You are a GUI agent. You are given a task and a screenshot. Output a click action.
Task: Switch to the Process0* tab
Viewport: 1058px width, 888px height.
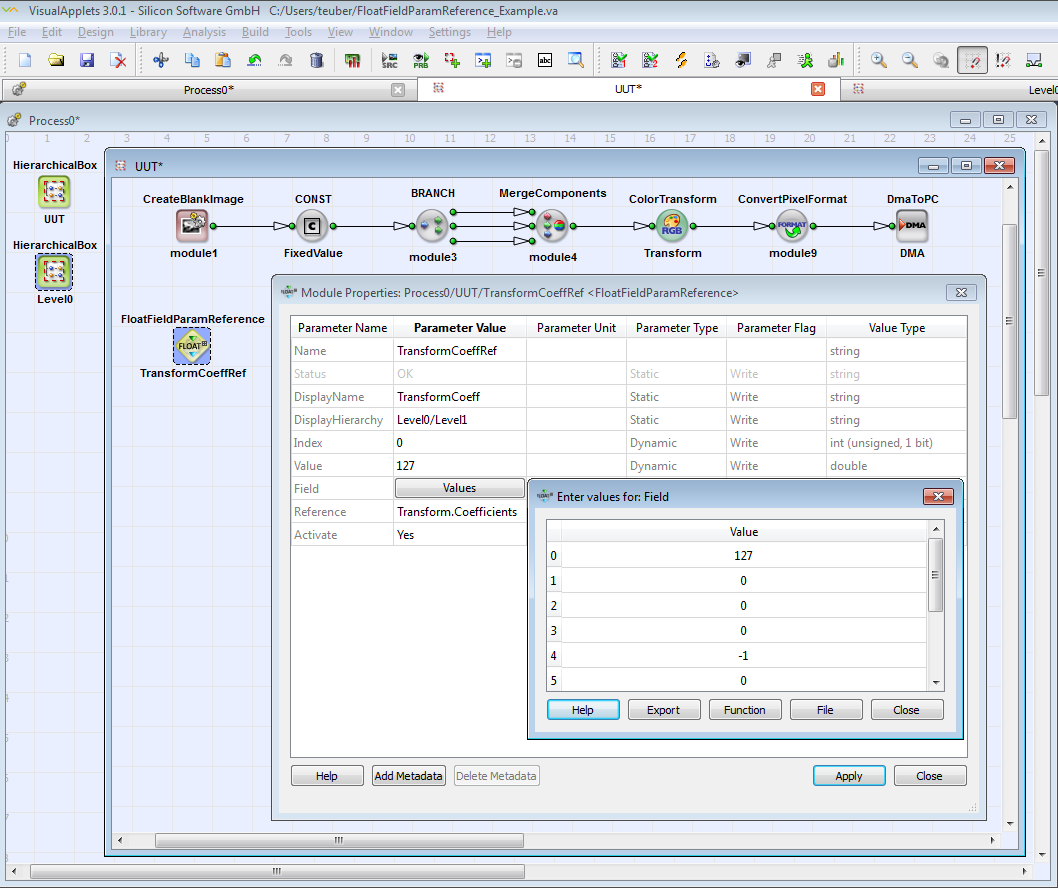(x=209, y=90)
